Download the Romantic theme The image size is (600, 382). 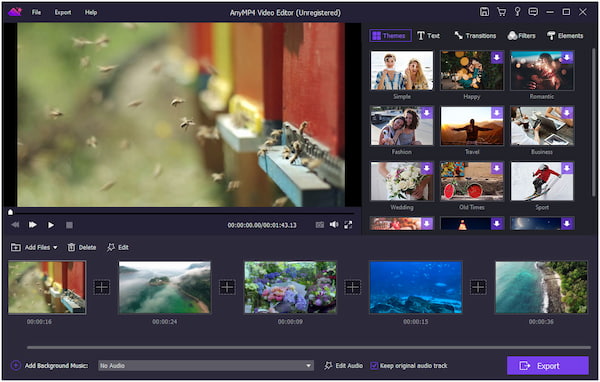point(567,57)
